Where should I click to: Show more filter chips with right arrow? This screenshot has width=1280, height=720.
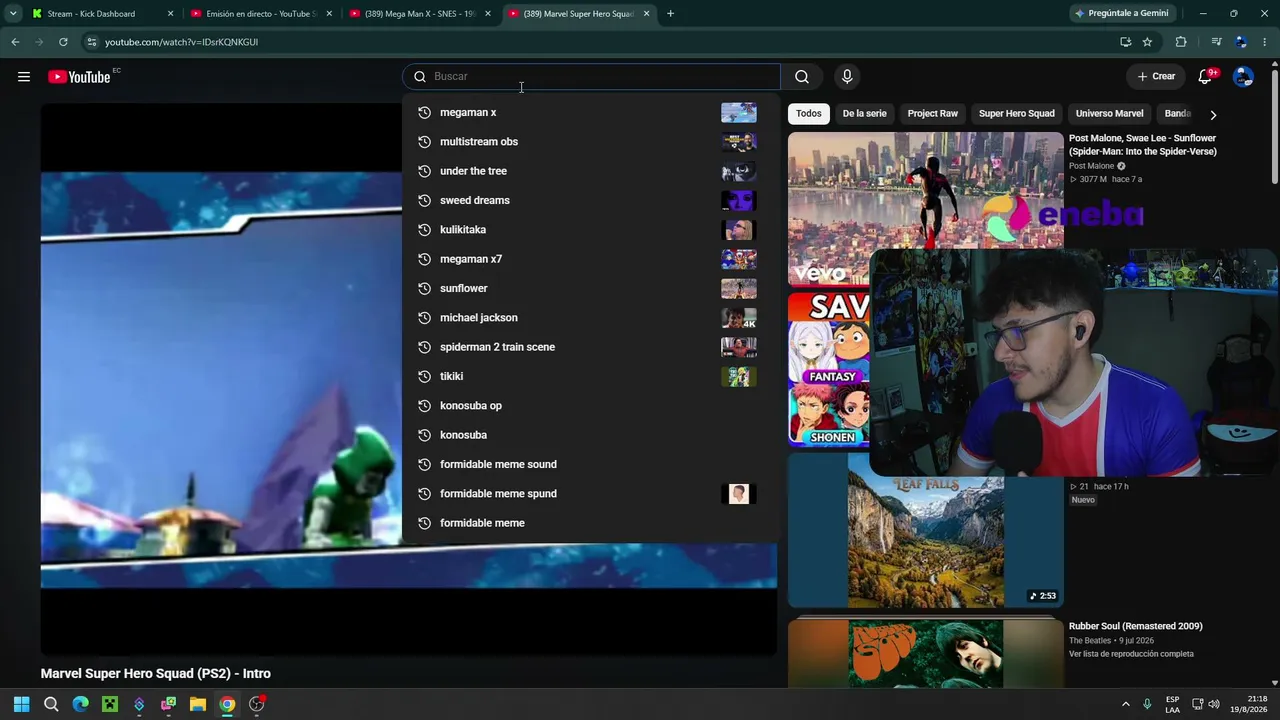click(x=1213, y=114)
